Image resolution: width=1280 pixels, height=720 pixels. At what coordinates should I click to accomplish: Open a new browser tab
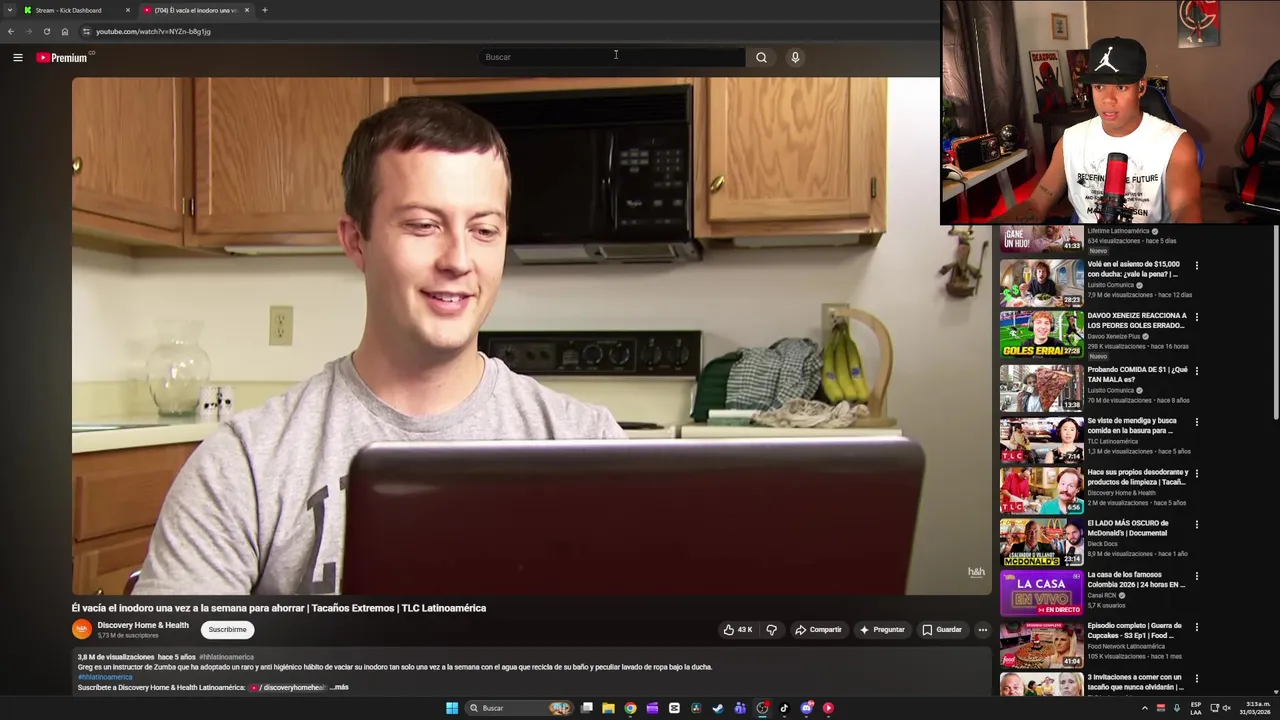[265, 10]
